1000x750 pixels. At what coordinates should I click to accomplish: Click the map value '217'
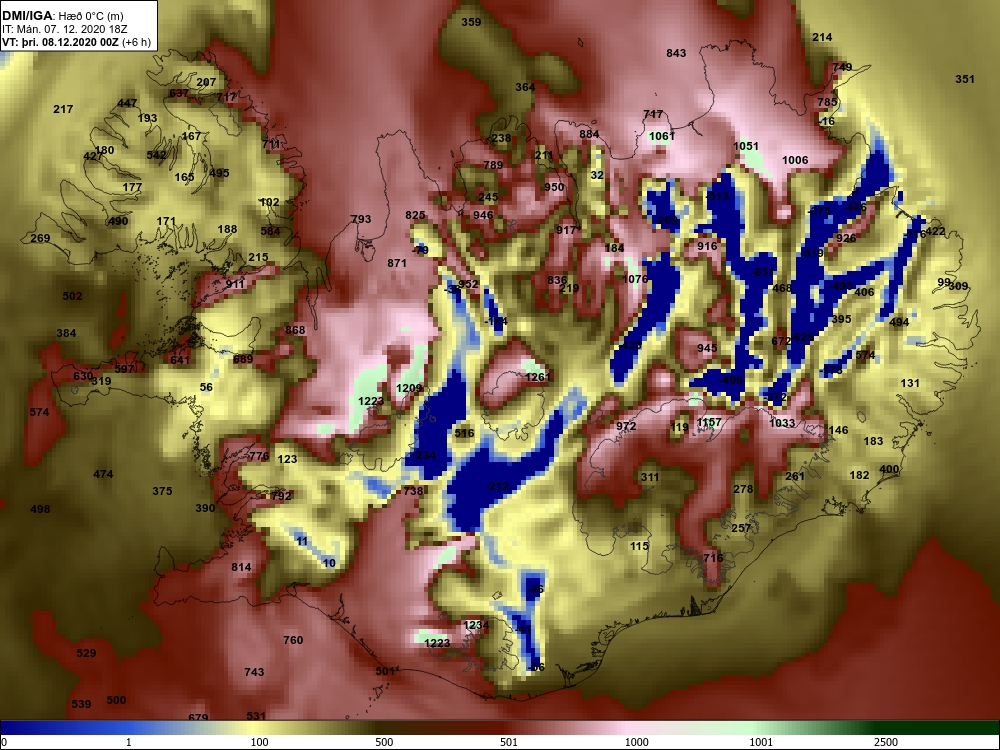point(62,109)
